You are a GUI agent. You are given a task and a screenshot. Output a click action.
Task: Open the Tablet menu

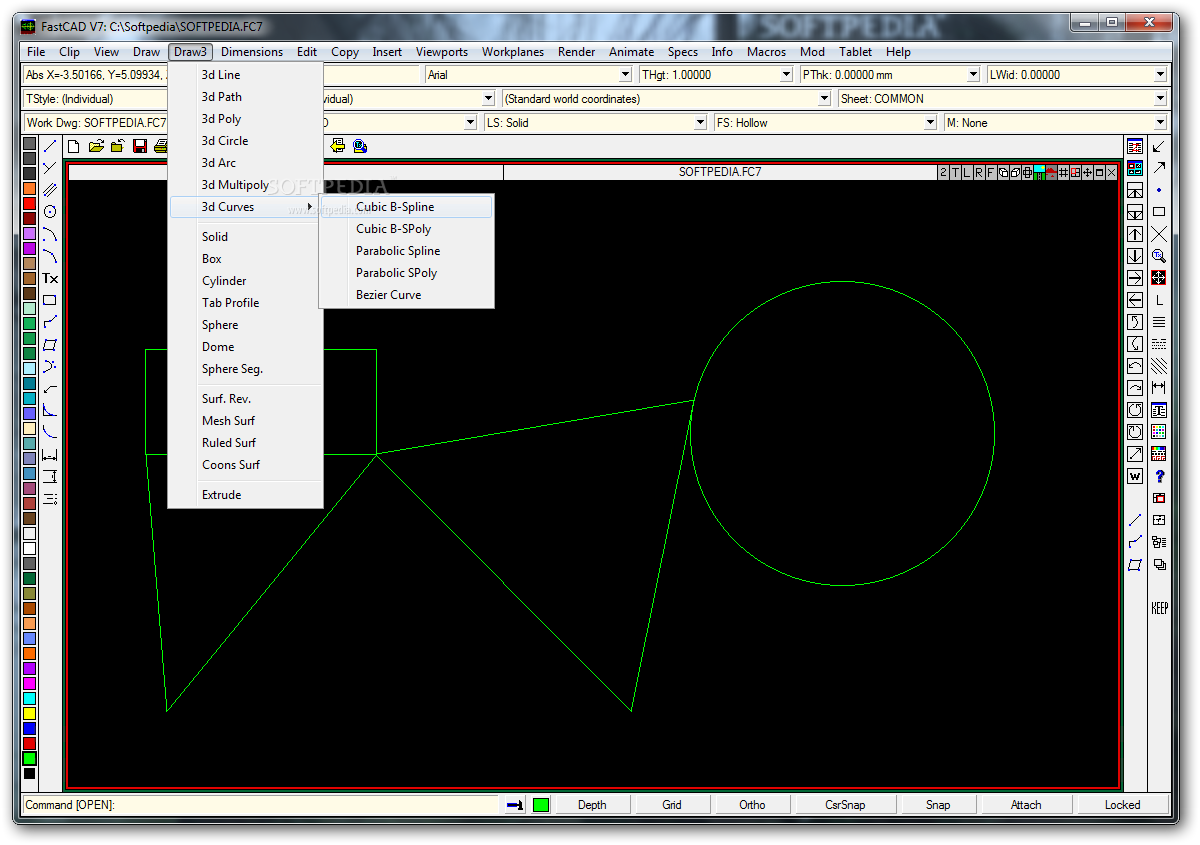855,52
